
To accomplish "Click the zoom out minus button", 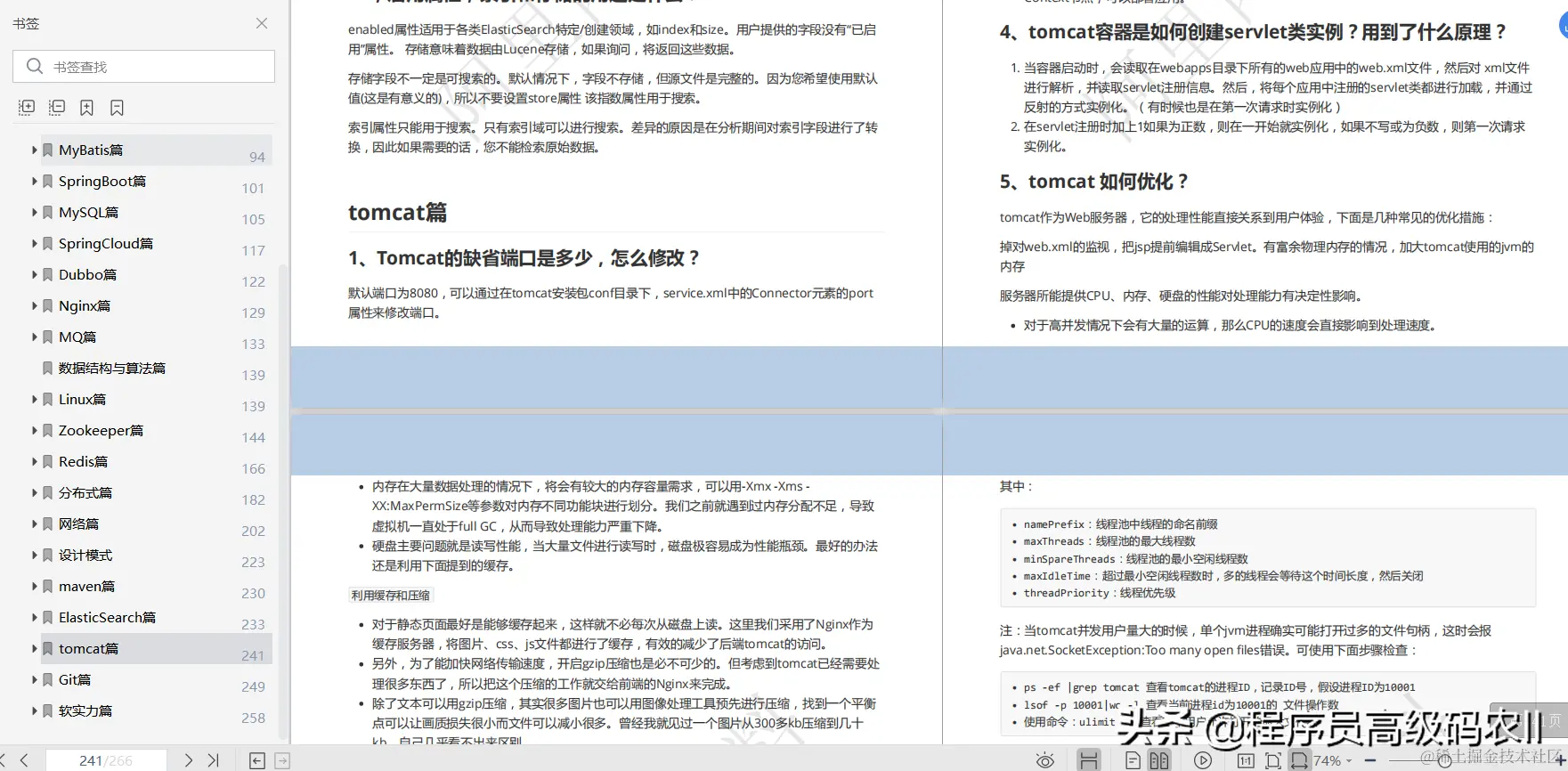I will 1369,760.
